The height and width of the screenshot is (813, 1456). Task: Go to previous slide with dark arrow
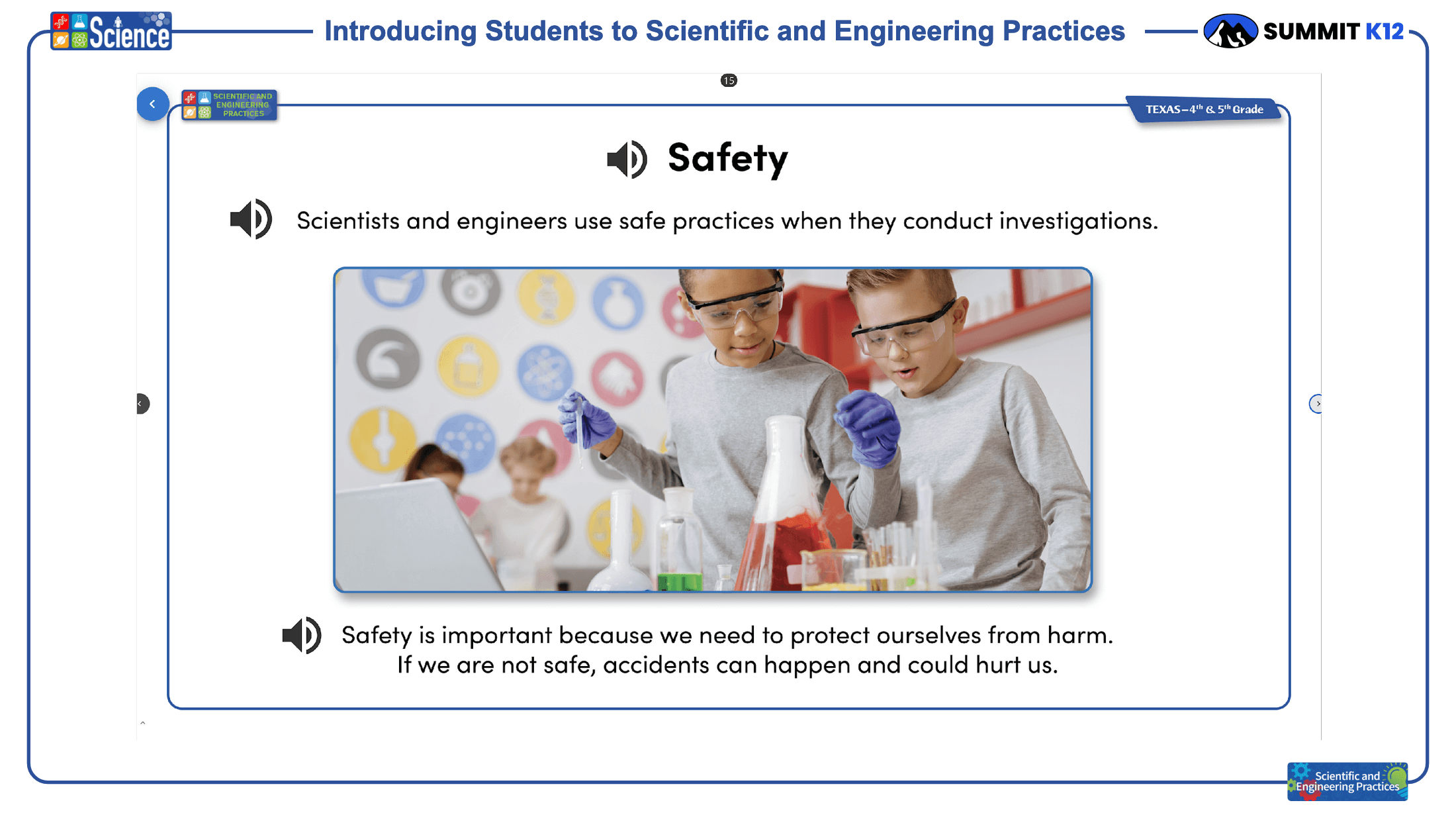pyautogui.click(x=142, y=403)
